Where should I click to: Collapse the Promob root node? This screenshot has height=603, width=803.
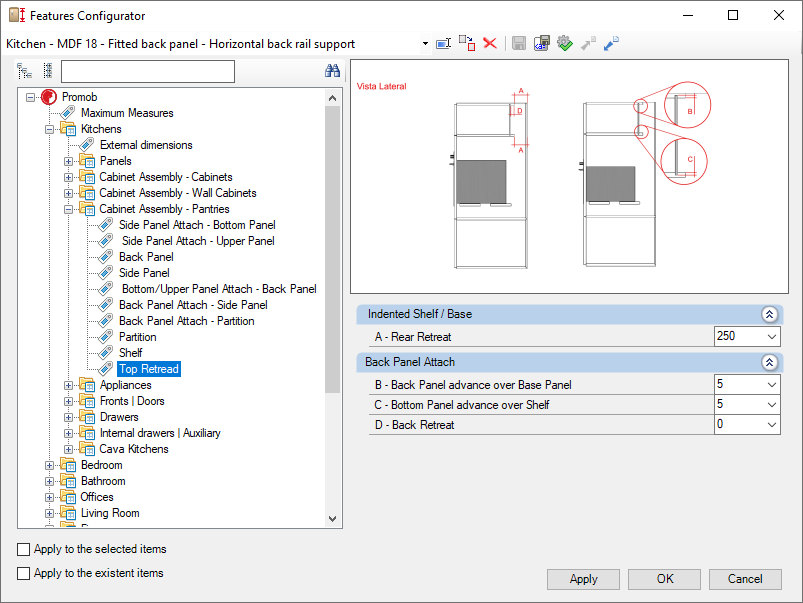tap(31, 97)
